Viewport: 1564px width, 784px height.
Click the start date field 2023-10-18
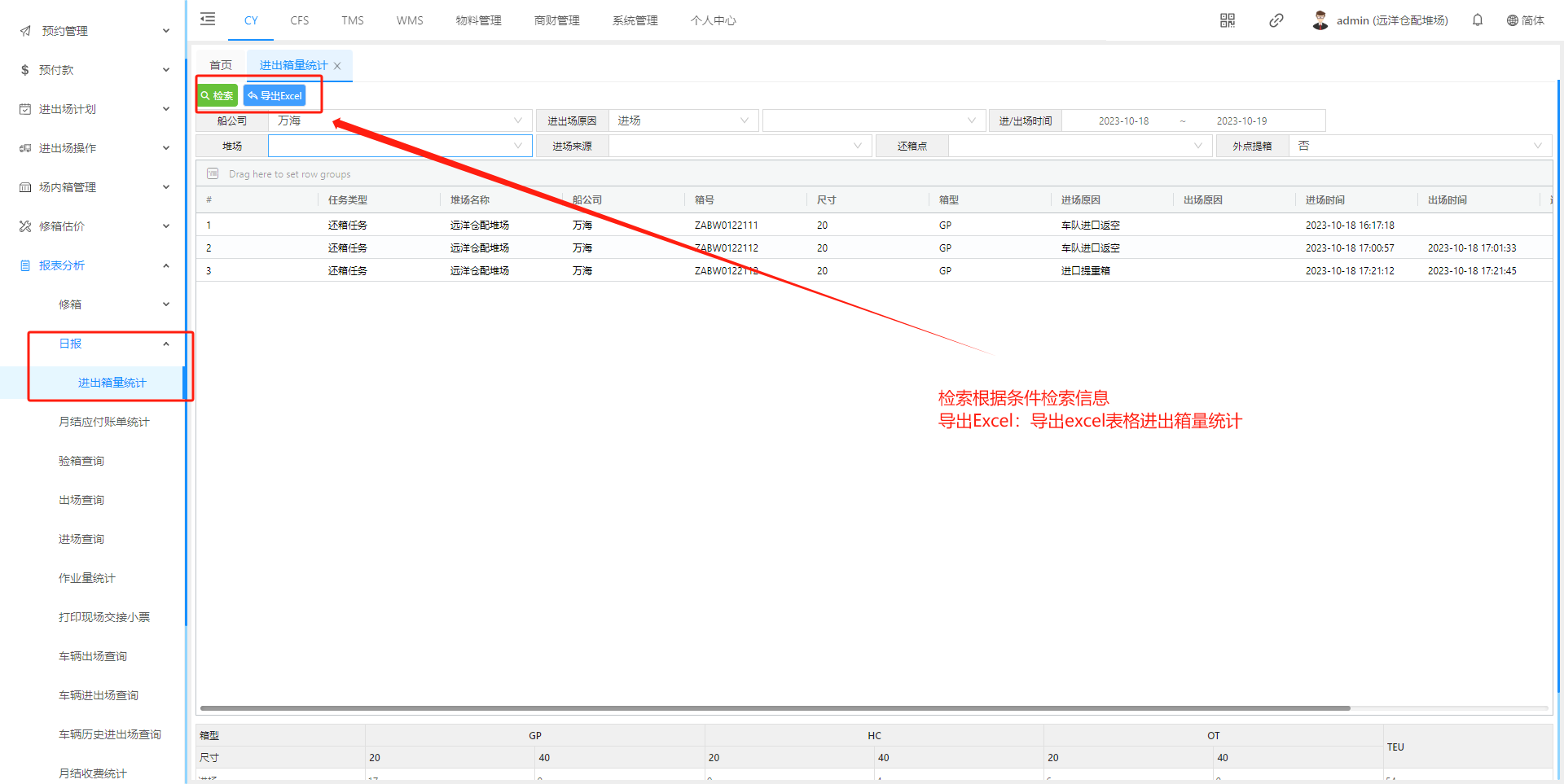(1123, 120)
